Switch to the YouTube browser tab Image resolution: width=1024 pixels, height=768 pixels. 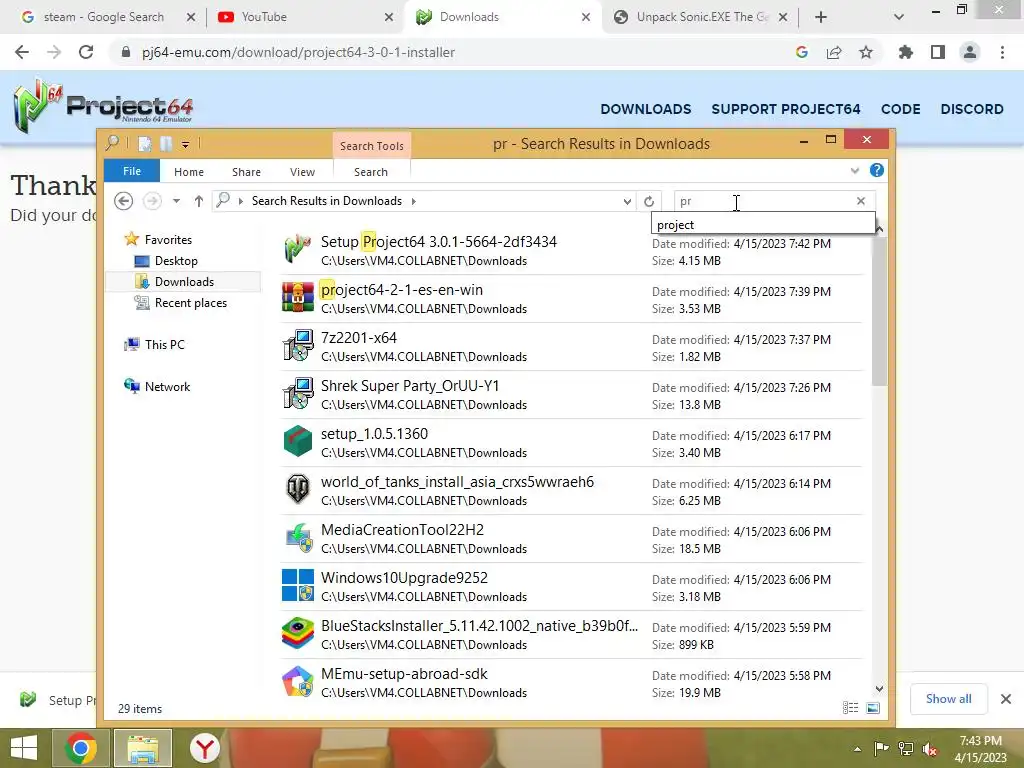pyautogui.click(x=305, y=17)
